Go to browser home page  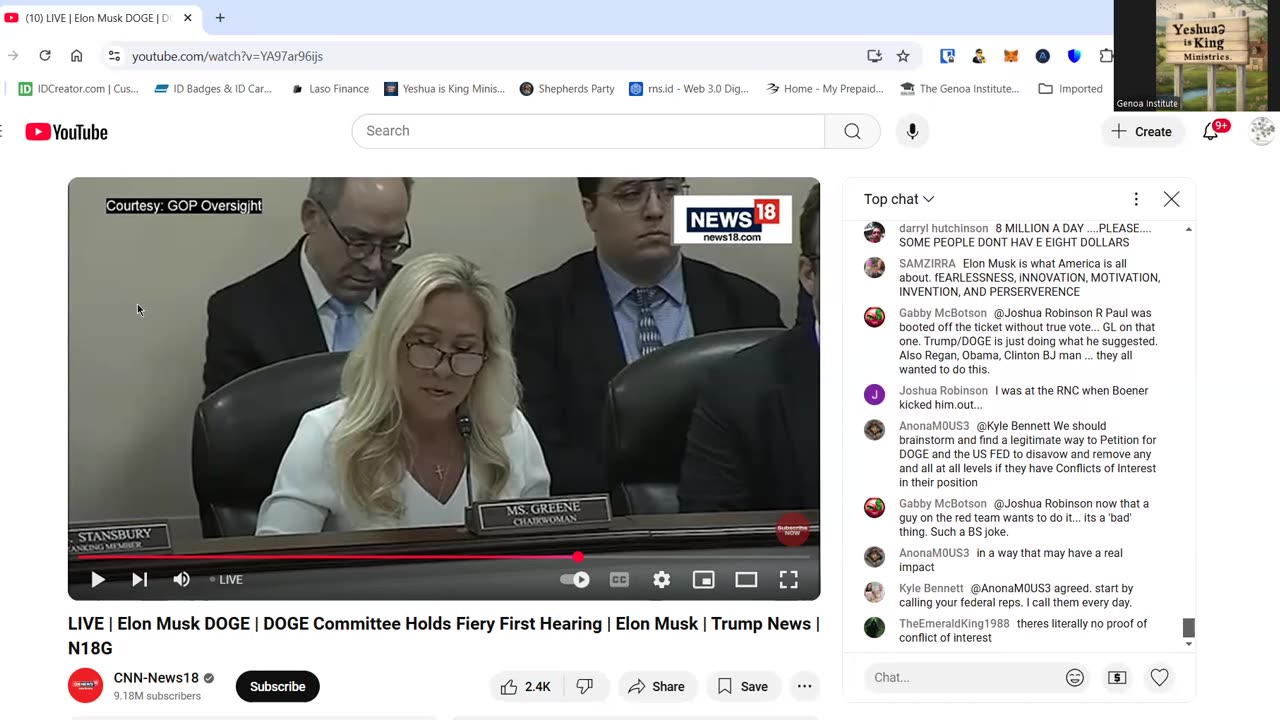click(x=76, y=56)
